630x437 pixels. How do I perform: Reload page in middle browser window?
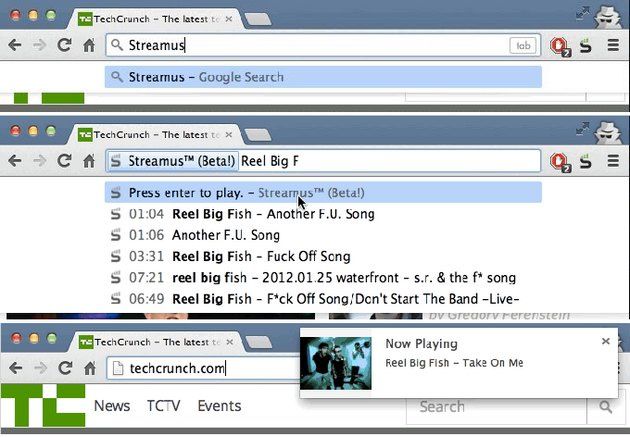click(64, 161)
